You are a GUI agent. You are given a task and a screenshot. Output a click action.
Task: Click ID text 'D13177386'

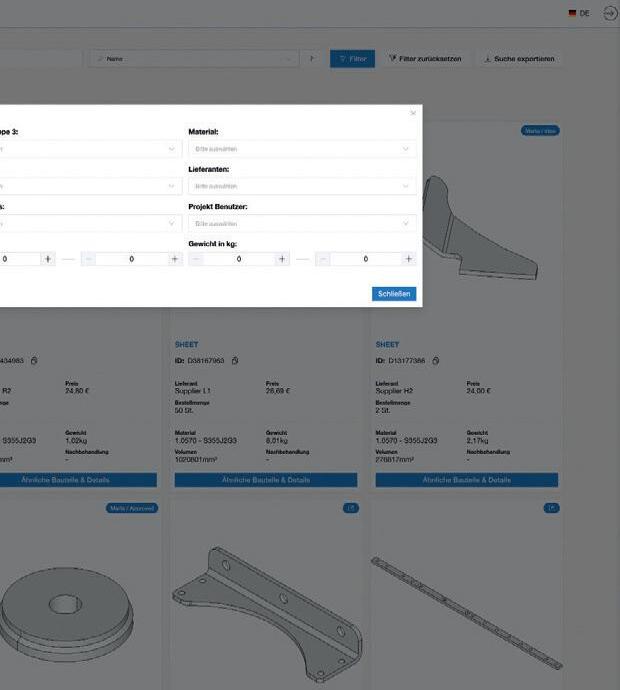coord(407,360)
